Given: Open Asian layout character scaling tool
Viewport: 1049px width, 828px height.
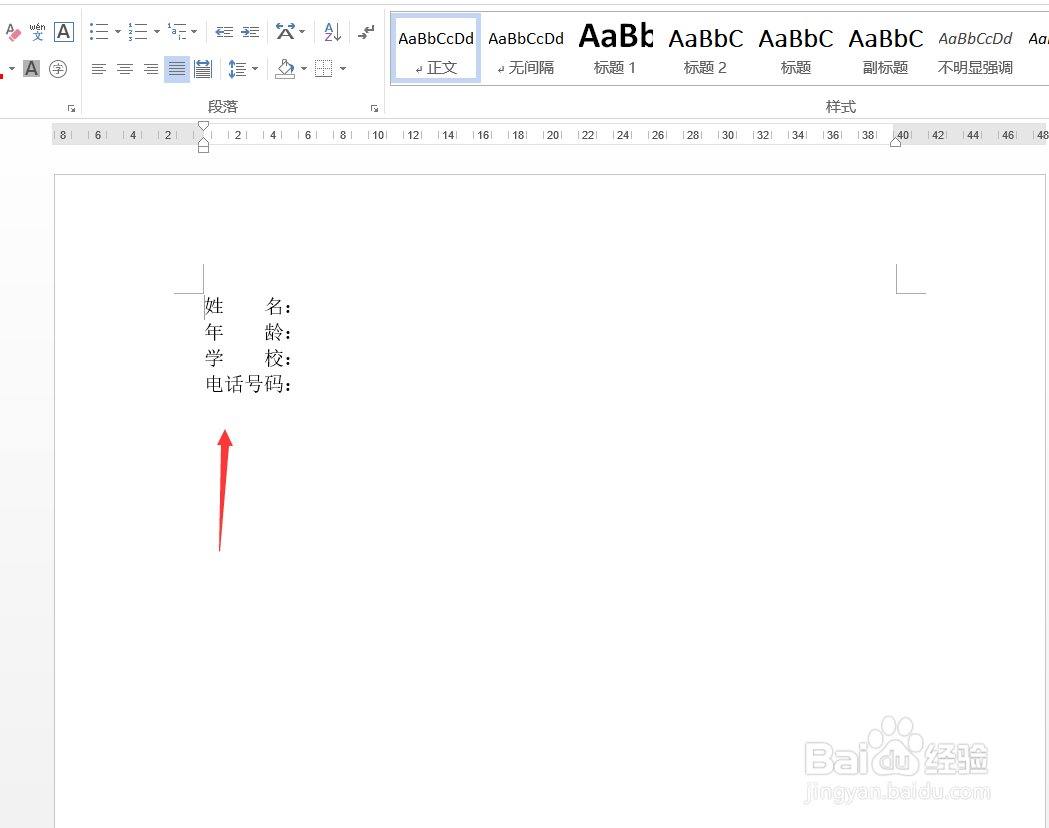Looking at the screenshot, I should (286, 31).
